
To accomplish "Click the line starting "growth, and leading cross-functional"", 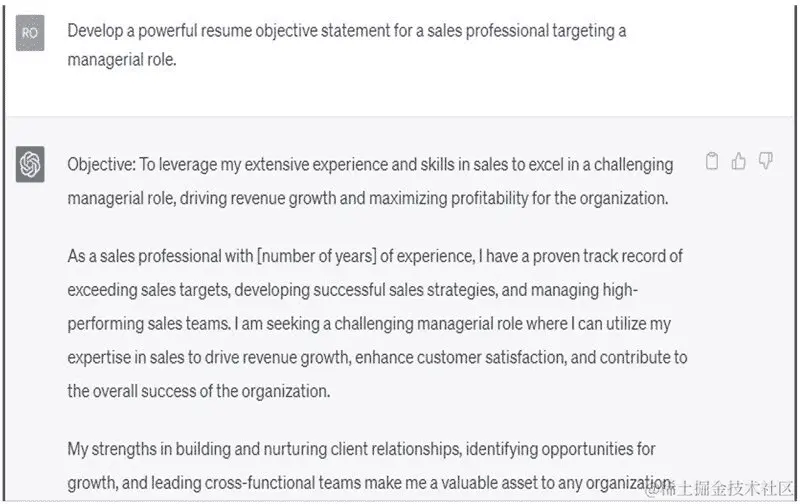I will click(x=370, y=483).
